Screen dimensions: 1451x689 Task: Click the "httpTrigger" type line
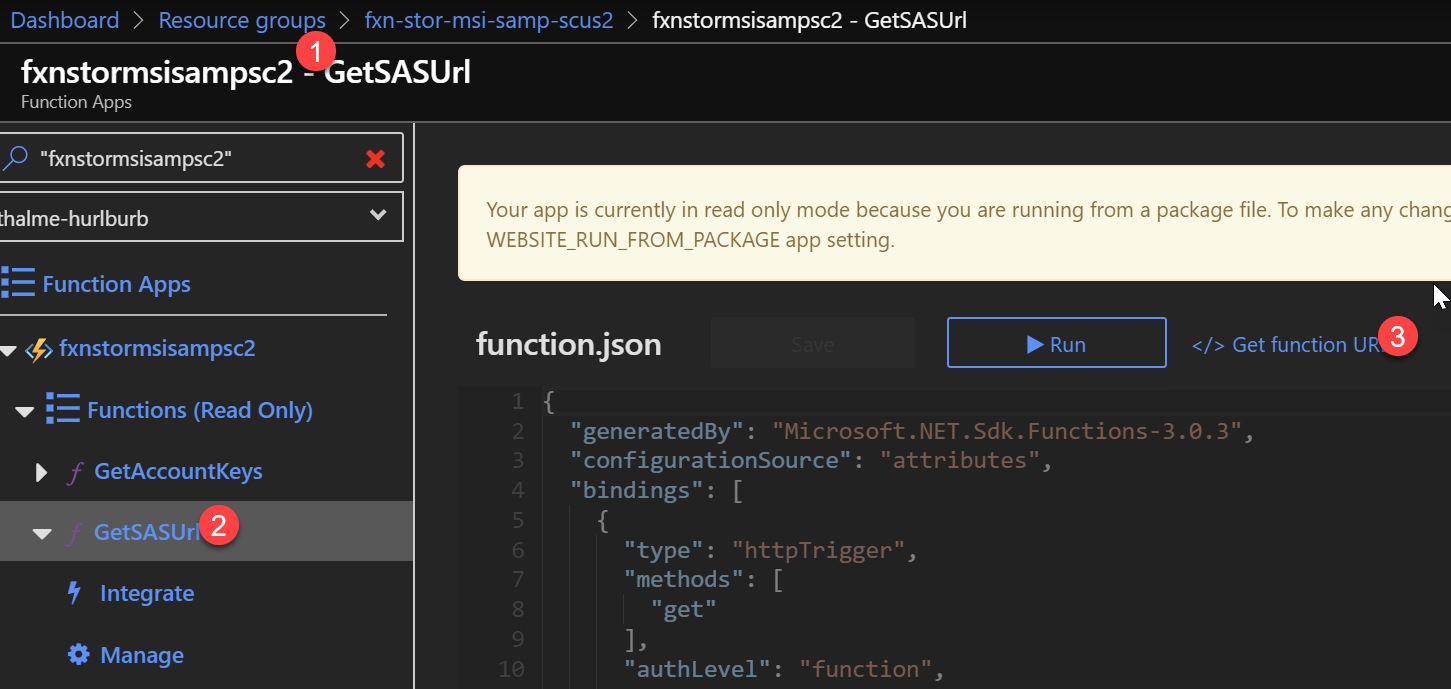click(770, 550)
